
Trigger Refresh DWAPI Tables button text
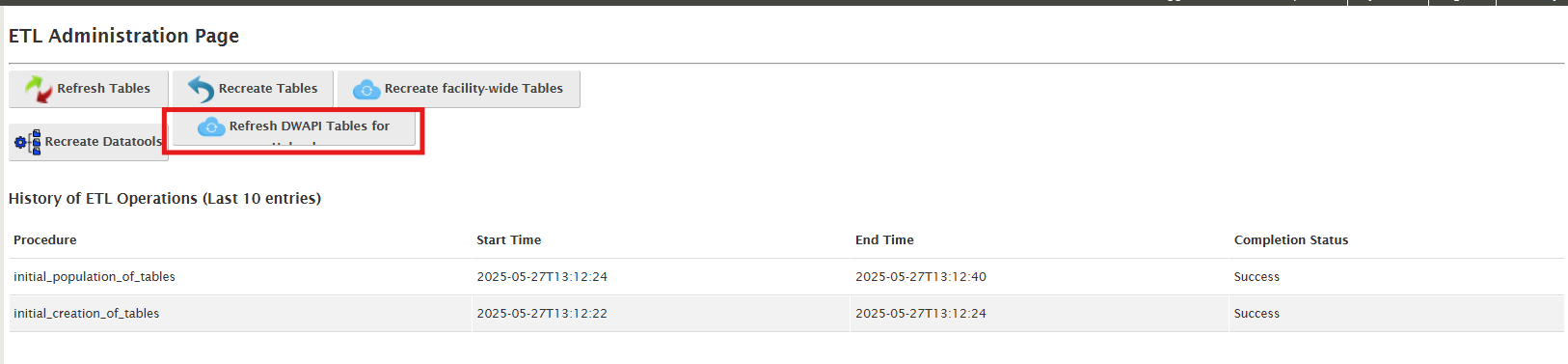[310, 126]
